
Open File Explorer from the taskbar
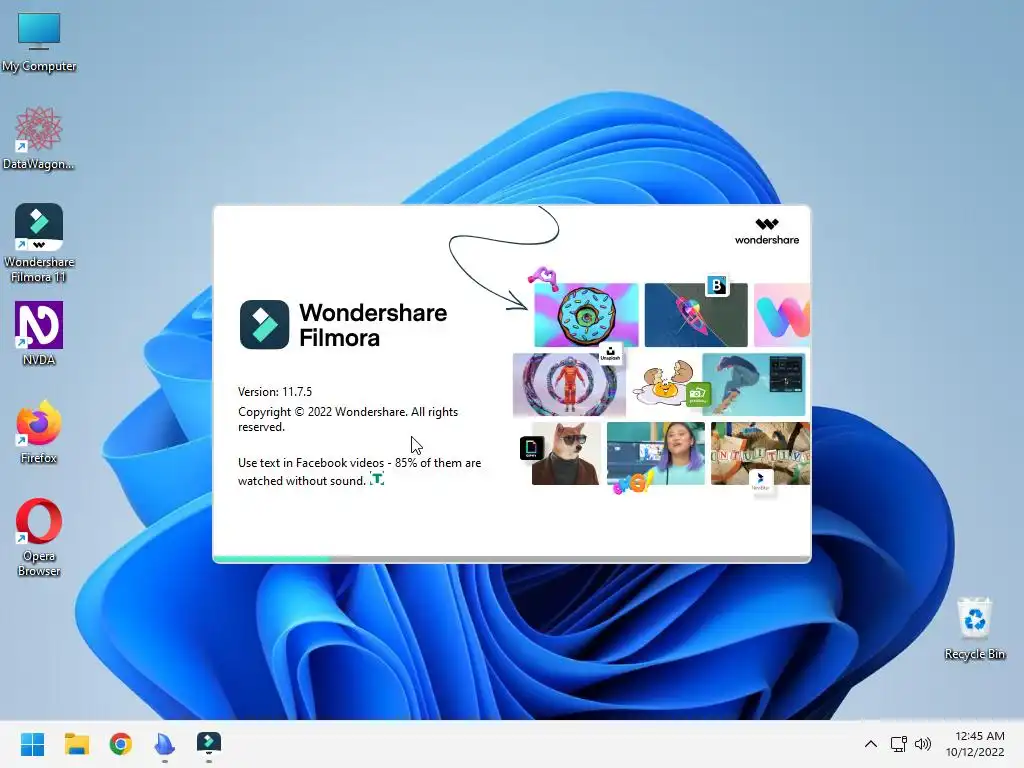(76, 743)
